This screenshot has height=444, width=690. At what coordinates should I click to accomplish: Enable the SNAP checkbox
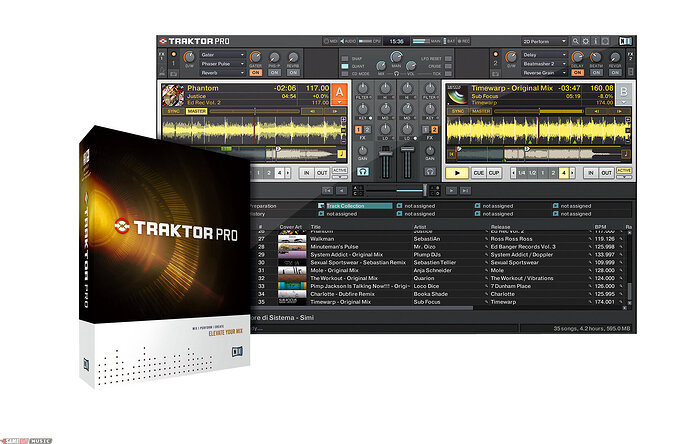click(345, 59)
